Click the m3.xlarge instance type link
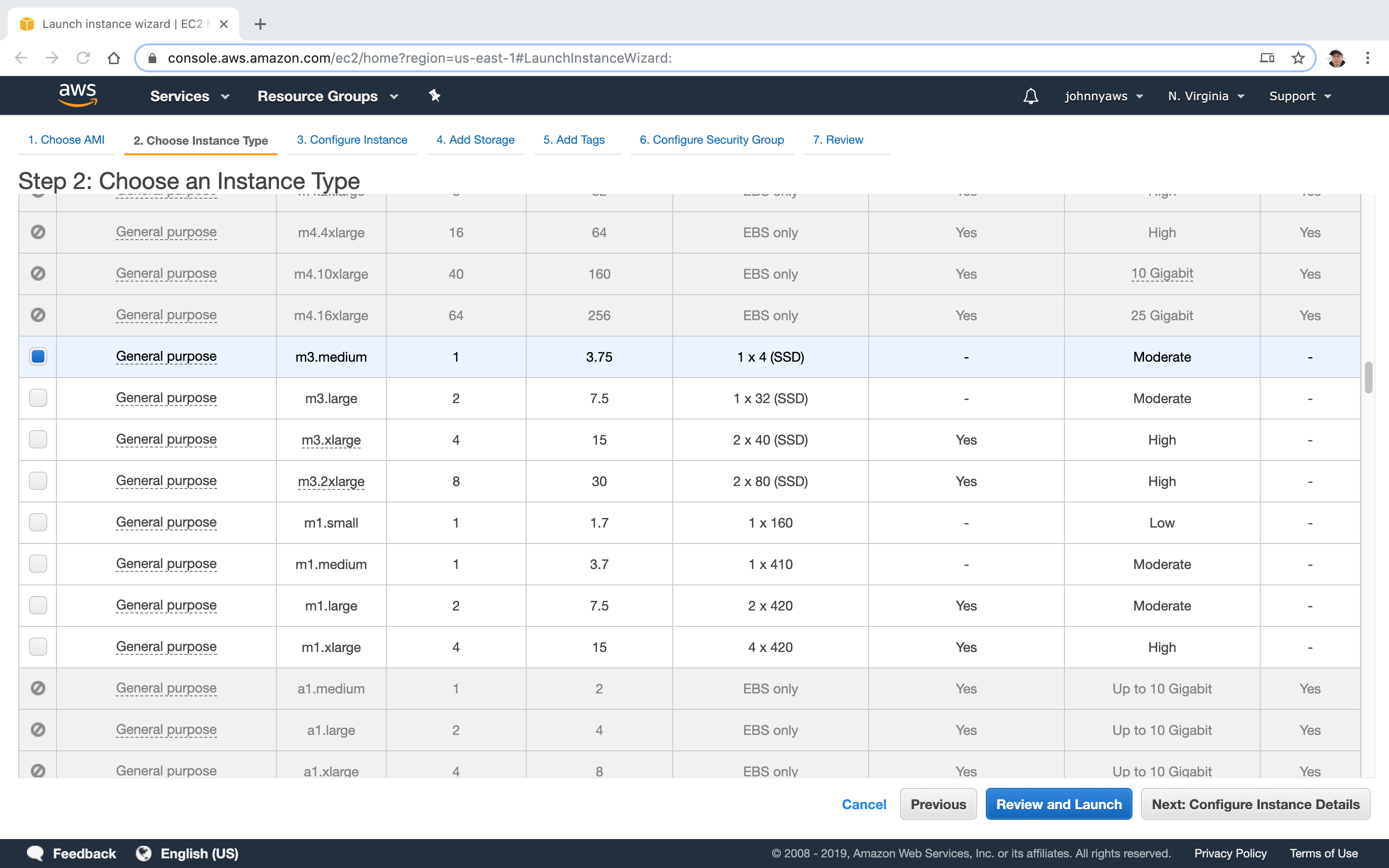 [x=331, y=440]
